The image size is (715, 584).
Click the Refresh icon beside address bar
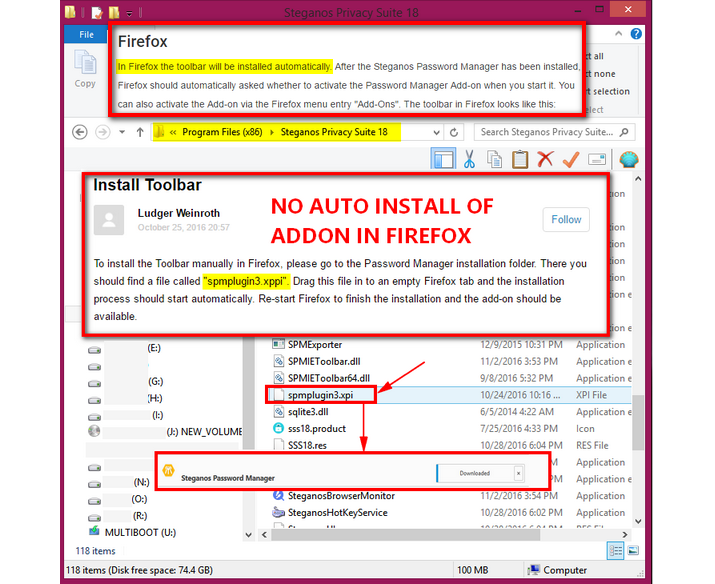click(x=454, y=132)
